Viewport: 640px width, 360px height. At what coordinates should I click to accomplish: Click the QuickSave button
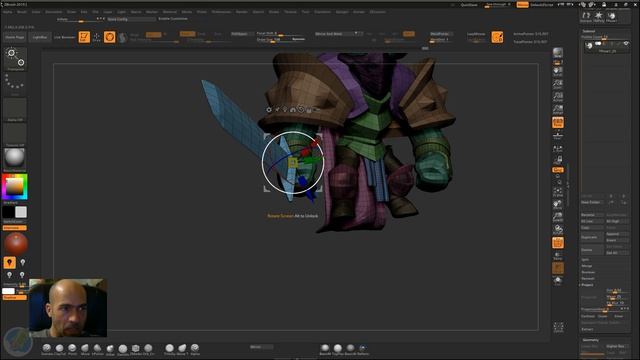point(469,5)
